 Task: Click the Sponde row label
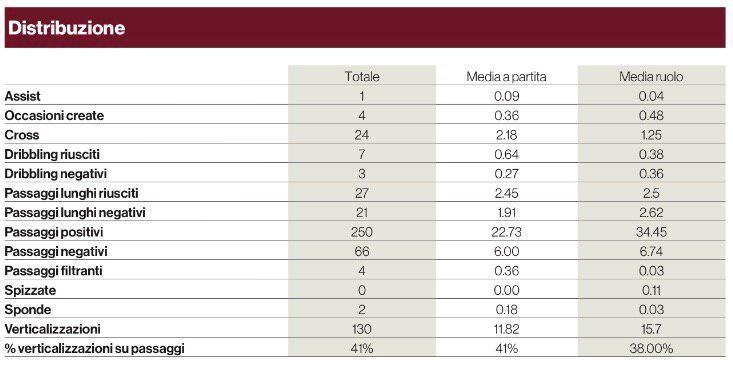coord(28,310)
